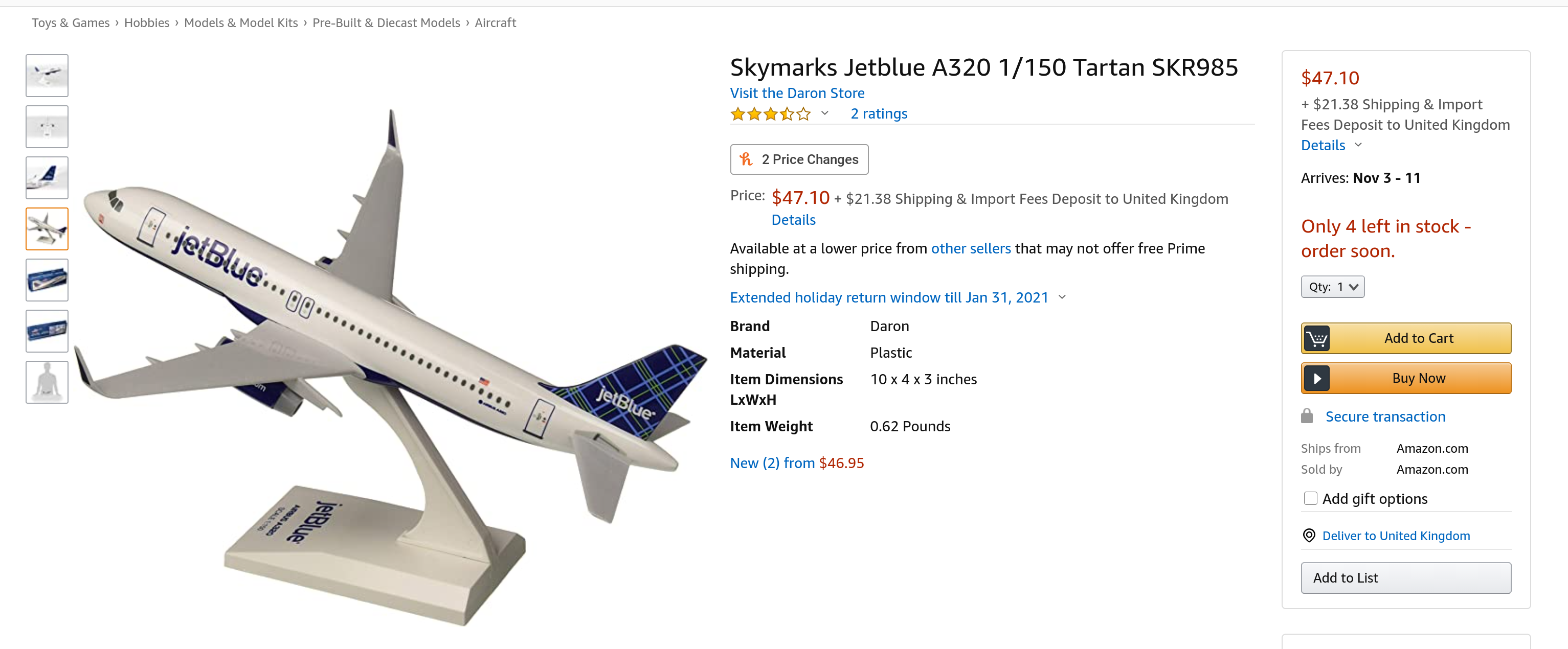Image resolution: width=1568 pixels, height=649 pixels.
Task: Click the other sellers link
Action: click(971, 248)
